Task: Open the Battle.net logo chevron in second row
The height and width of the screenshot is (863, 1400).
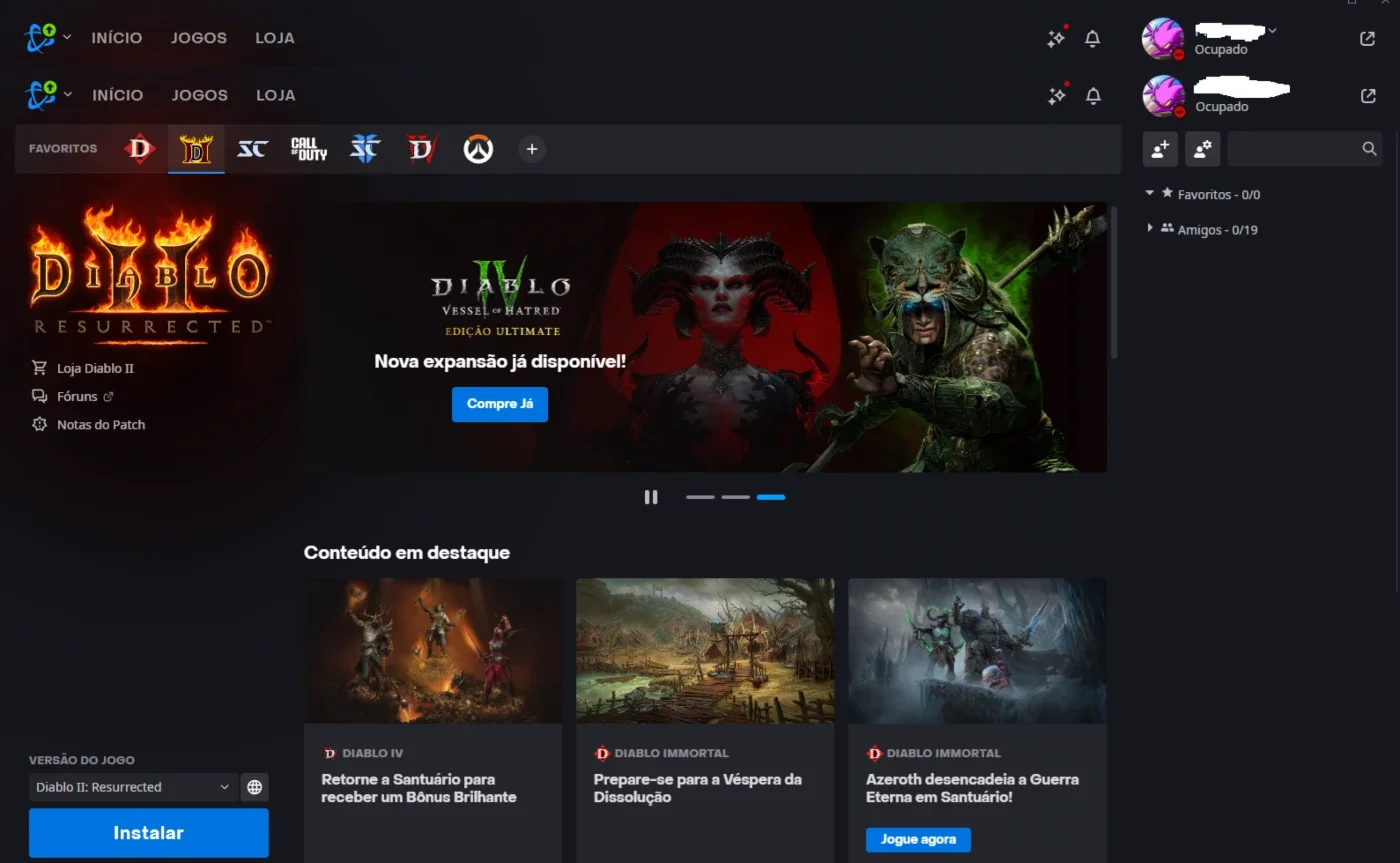Action: tap(67, 95)
